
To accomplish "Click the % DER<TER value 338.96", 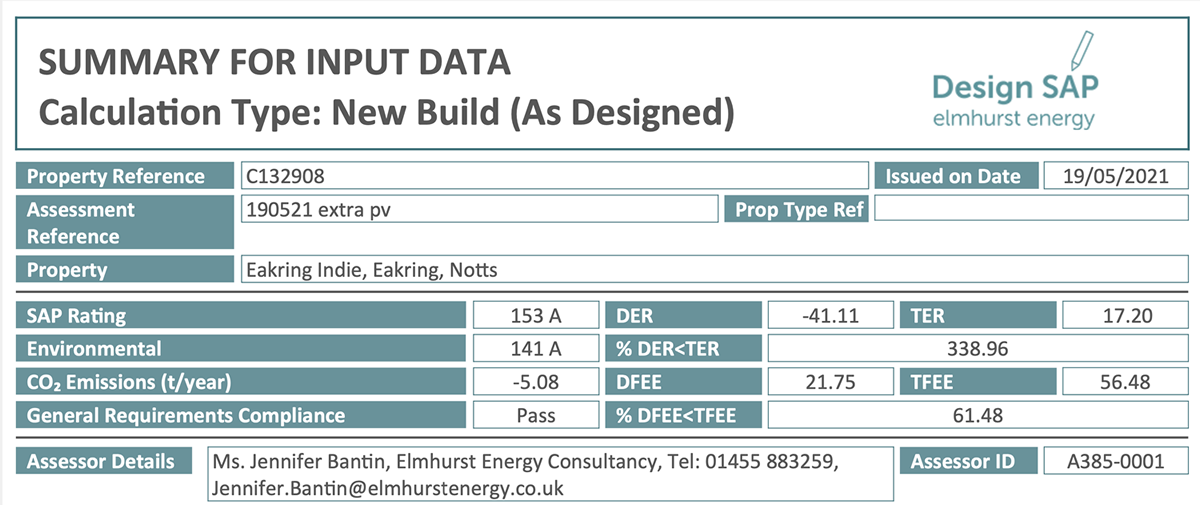I will coord(977,349).
